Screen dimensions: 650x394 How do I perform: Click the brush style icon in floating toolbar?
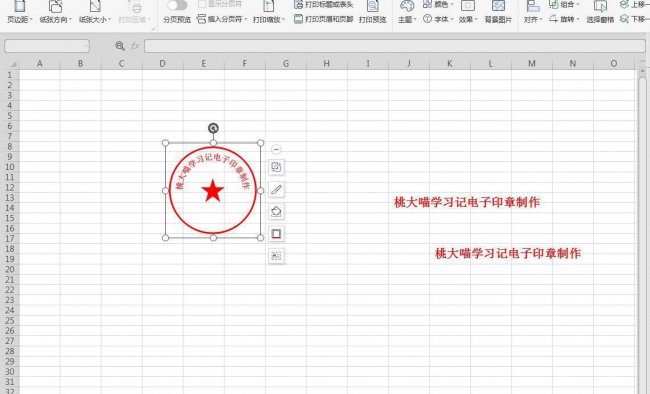pyautogui.click(x=276, y=190)
